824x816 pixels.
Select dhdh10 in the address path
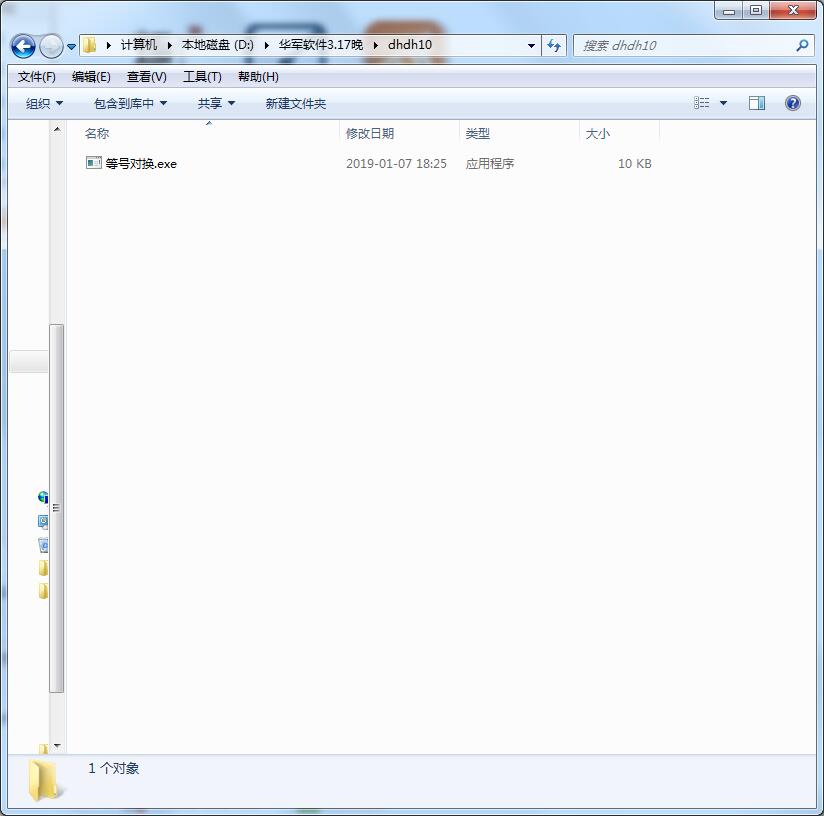(x=410, y=45)
